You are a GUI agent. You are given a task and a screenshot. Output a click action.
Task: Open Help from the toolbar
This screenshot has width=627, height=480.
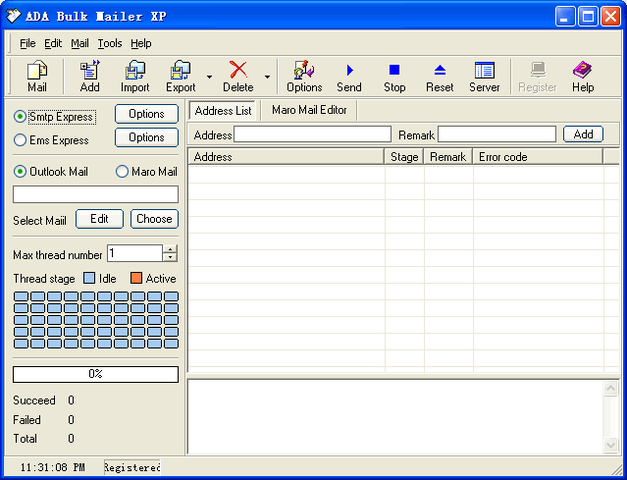point(583,76)
